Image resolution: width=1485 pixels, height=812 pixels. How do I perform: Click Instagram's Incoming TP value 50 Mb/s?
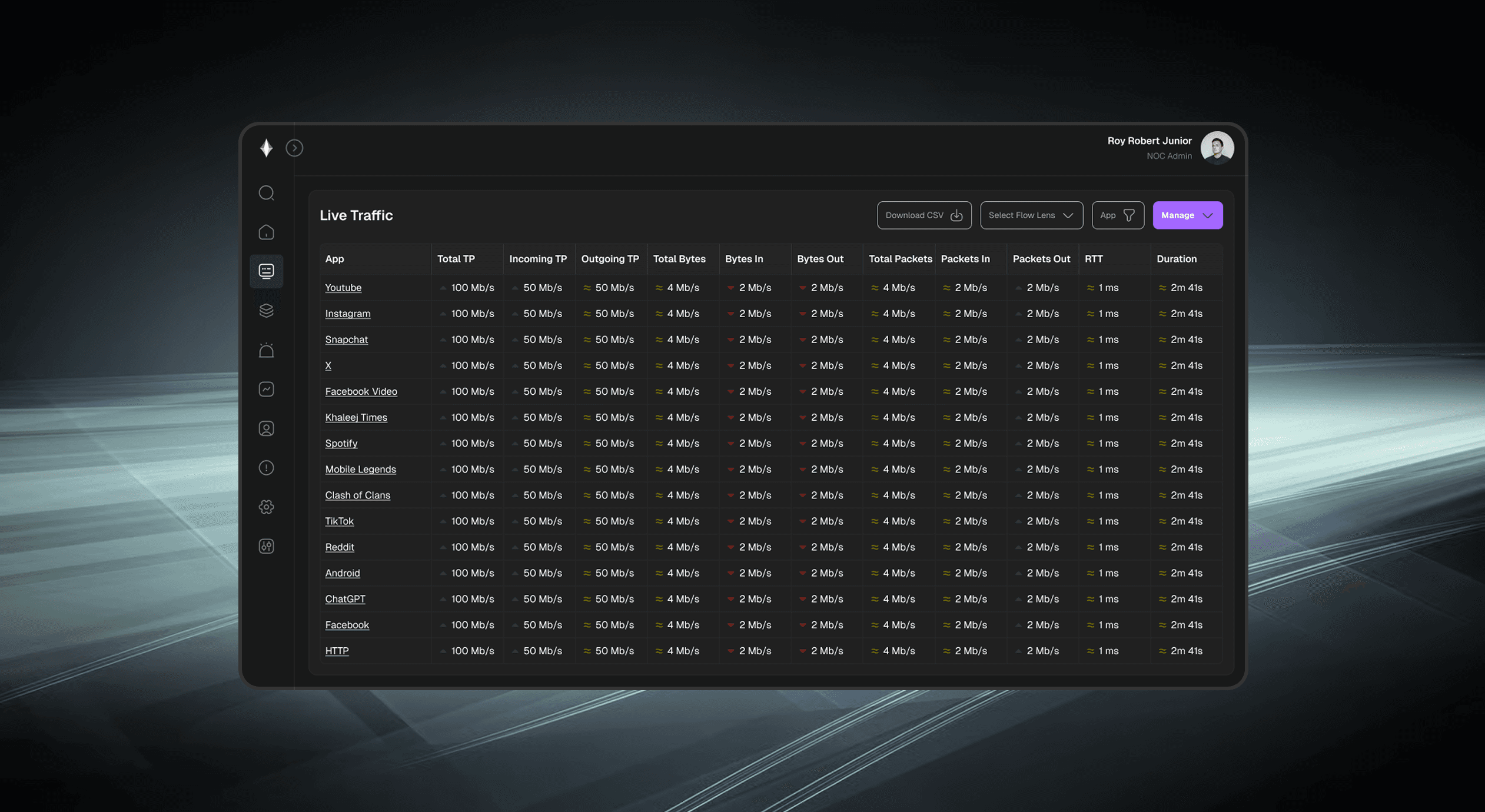(543, 314)
